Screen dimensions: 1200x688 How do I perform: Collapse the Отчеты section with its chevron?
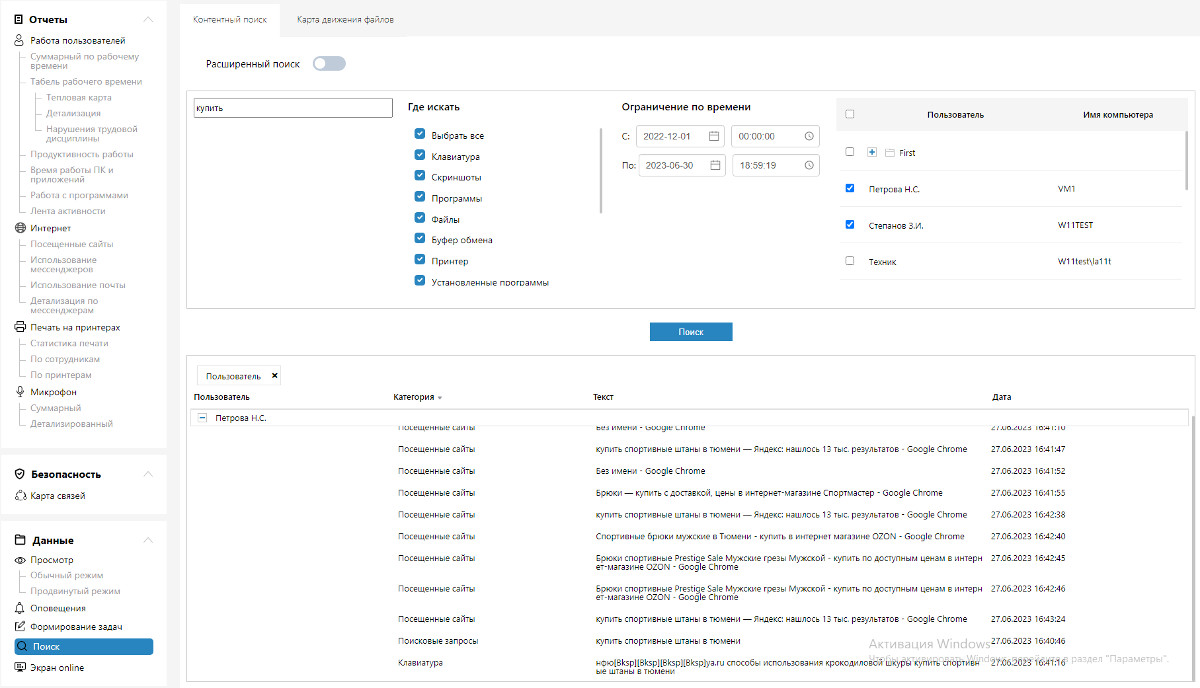click(148, 19)
